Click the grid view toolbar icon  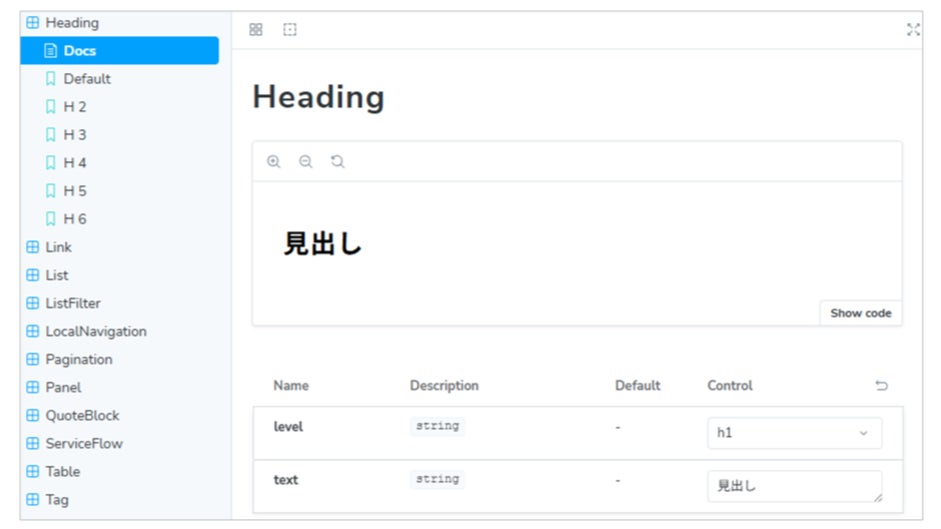click(x=256, y=29)
